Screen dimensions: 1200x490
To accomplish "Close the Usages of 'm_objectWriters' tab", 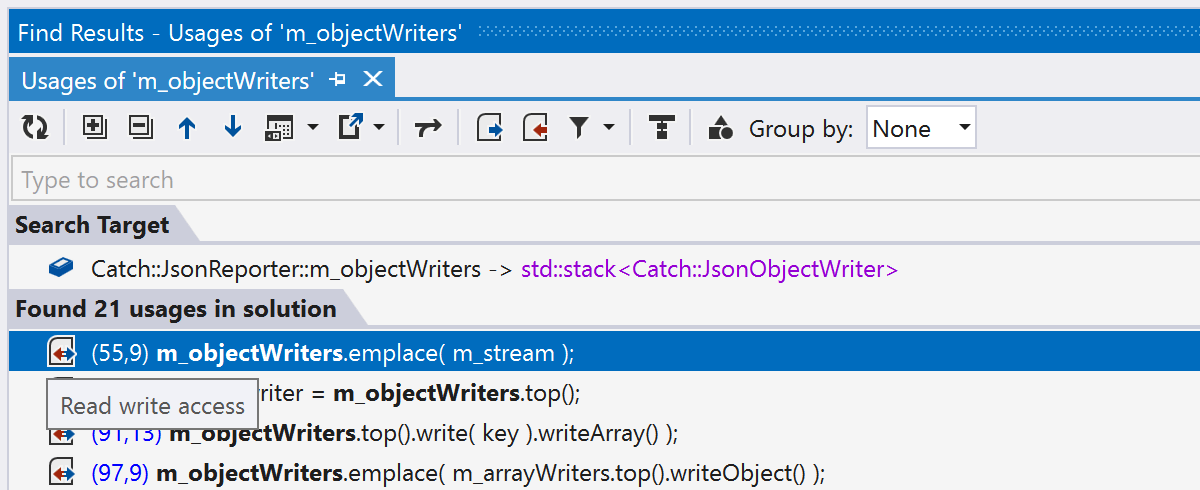I will click(x=372, y=80).
